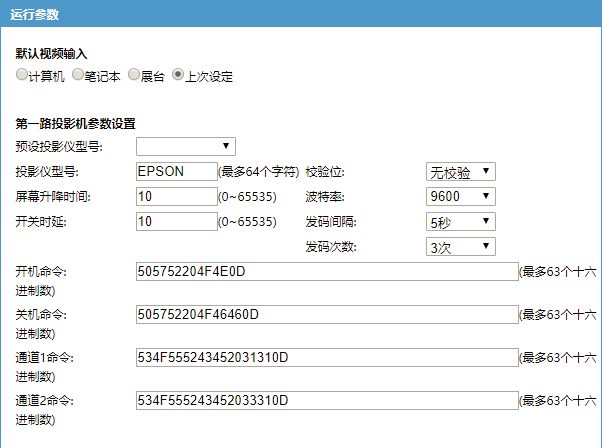Select the 计算机 video input radio button

[22, 75]
